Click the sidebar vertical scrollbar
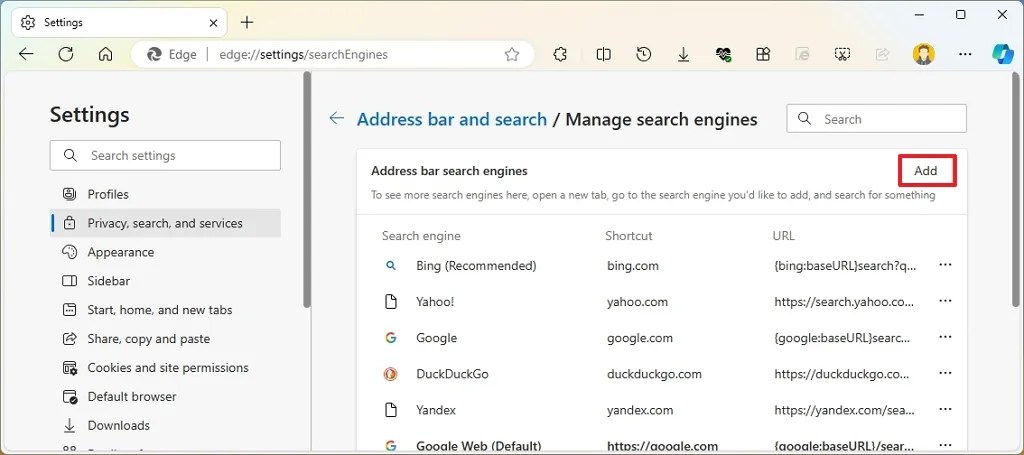This screenshot has width=1024, height=455. coord(307,189)
